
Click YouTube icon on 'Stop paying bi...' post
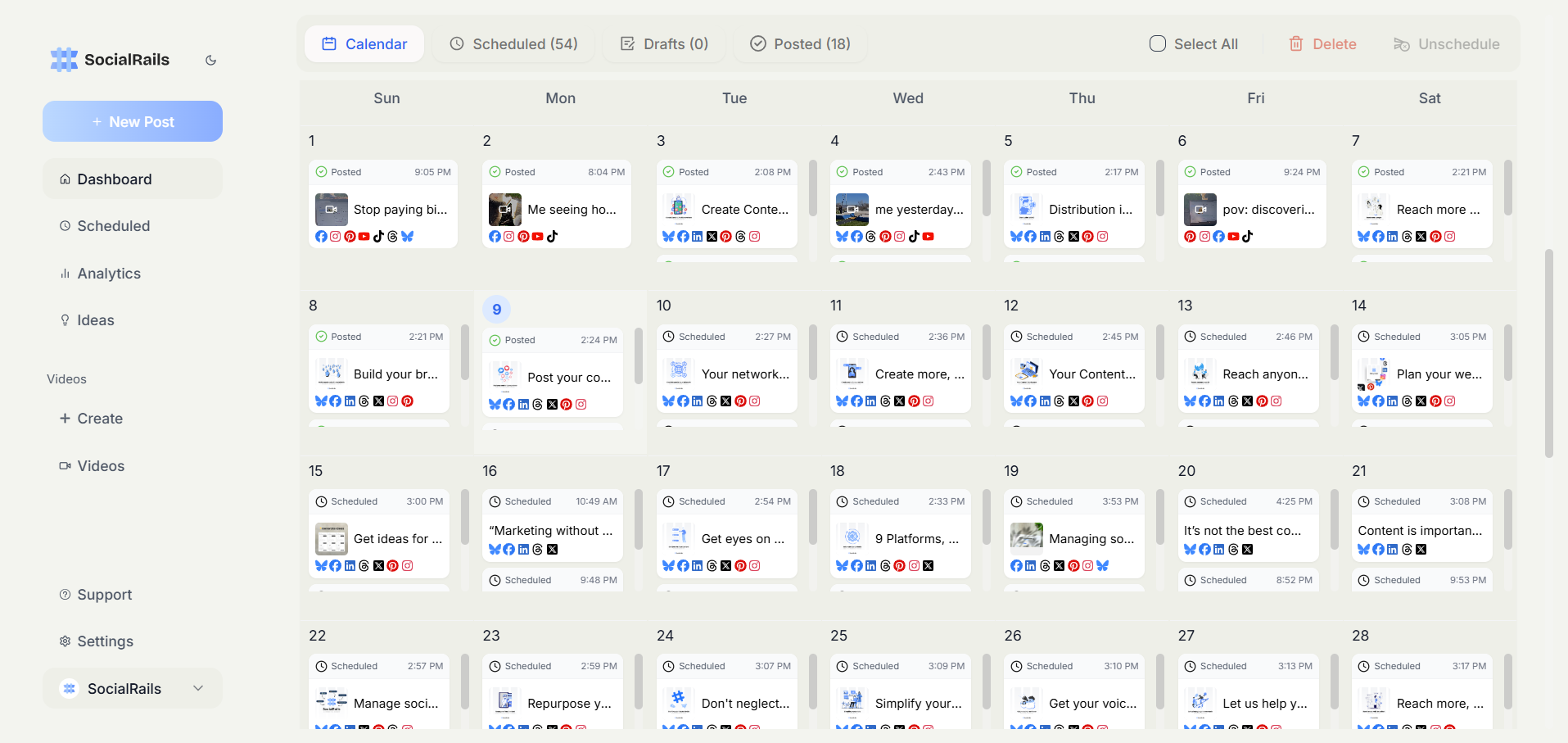364,236
